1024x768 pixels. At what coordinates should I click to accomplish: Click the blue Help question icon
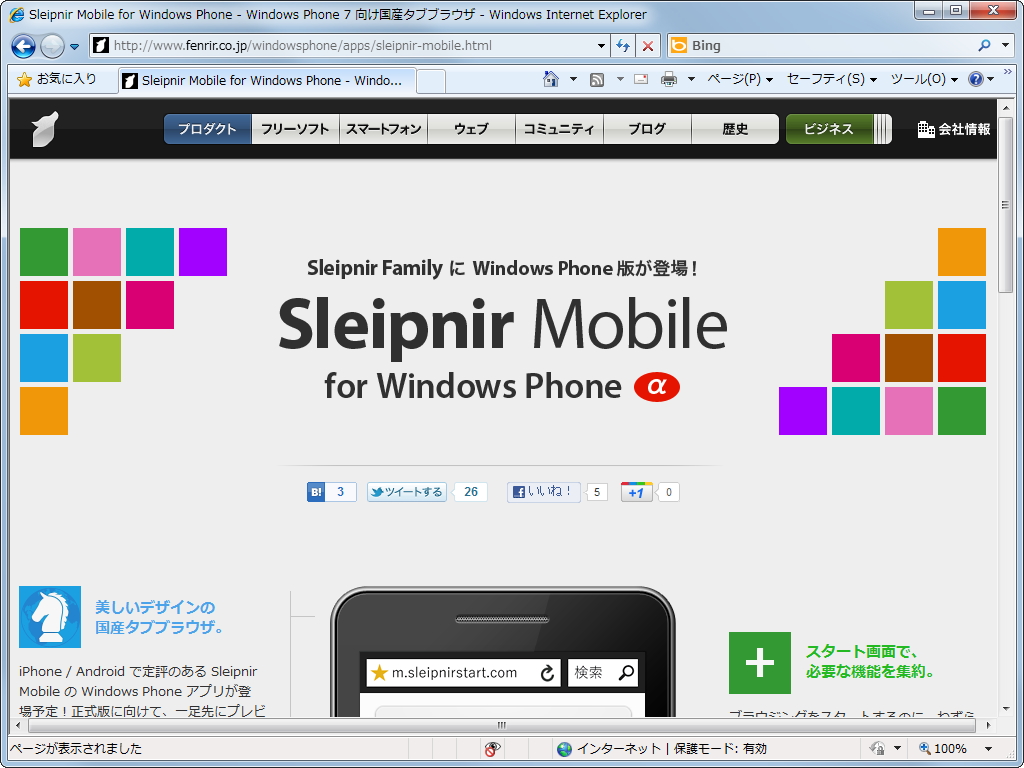point(976,79)
